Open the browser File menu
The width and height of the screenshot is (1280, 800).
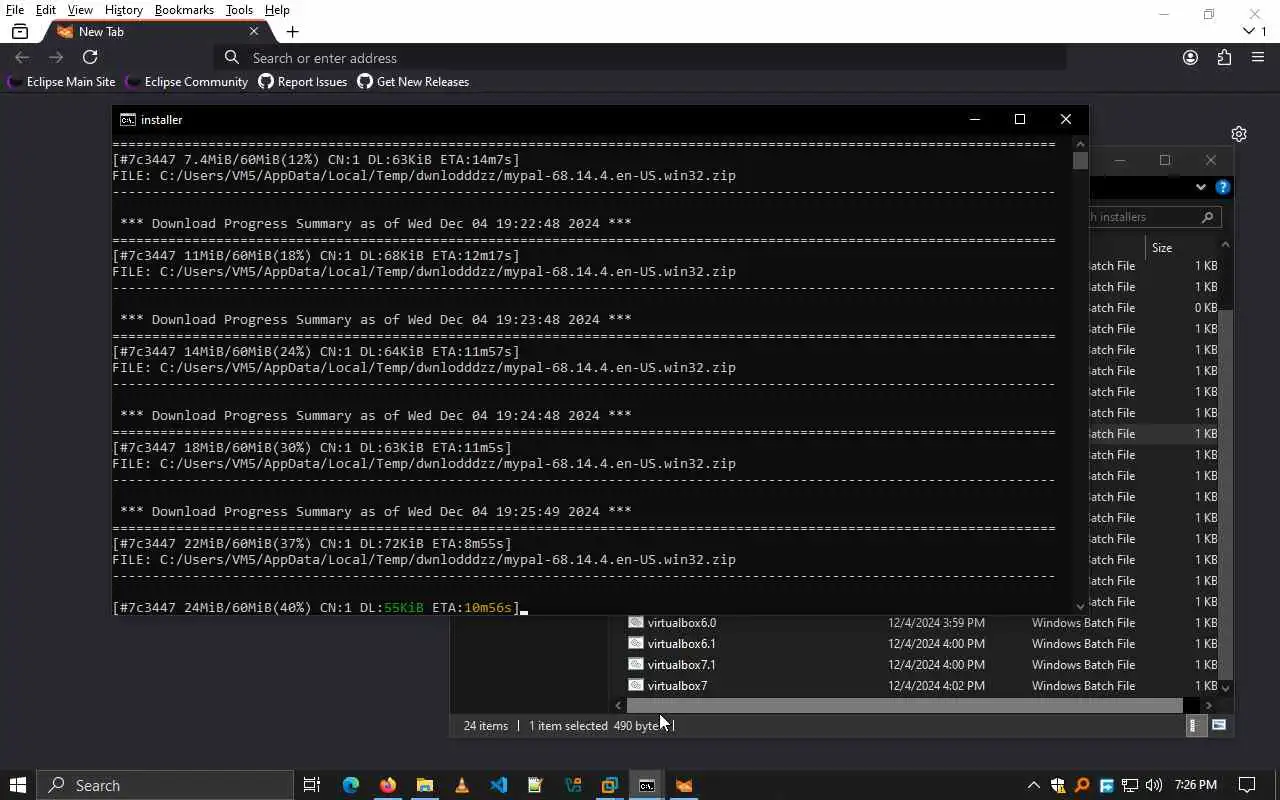coord(15,10)
